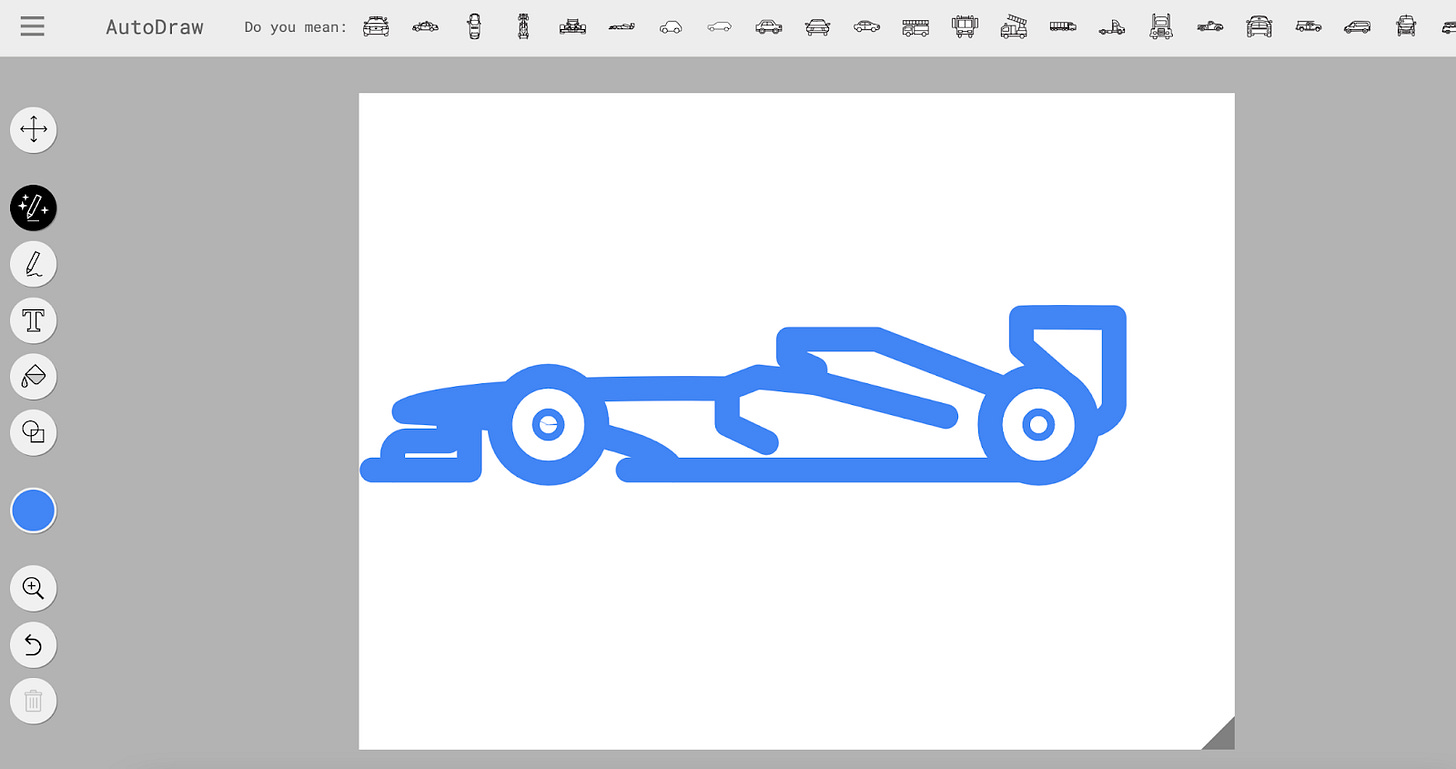The image size is (1456, 769).
Task: Select the fire truck with raised ladder suggestion
Action: [1013, 26]
